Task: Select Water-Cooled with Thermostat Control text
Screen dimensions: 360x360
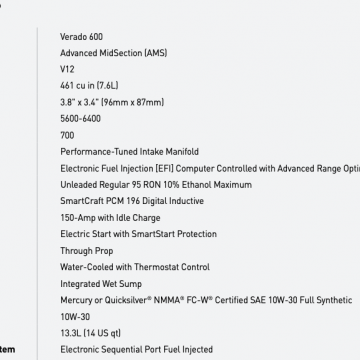Action: tap(135, 267)
